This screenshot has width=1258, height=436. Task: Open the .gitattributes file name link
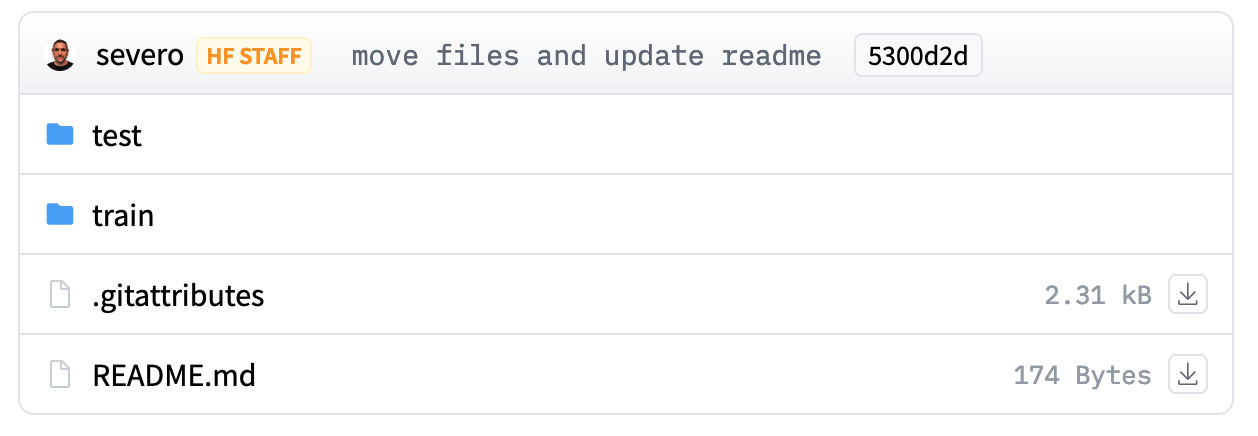pyautogui.click(x=178, y=295)
